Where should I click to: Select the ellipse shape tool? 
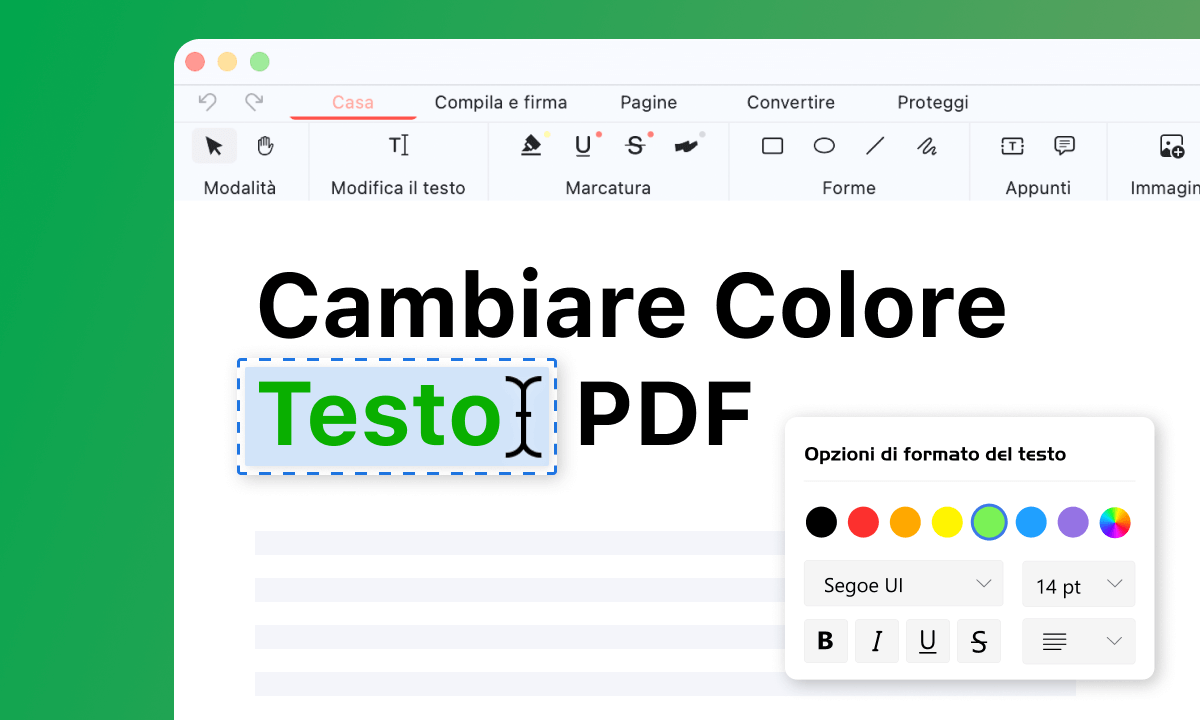(823, 145)
